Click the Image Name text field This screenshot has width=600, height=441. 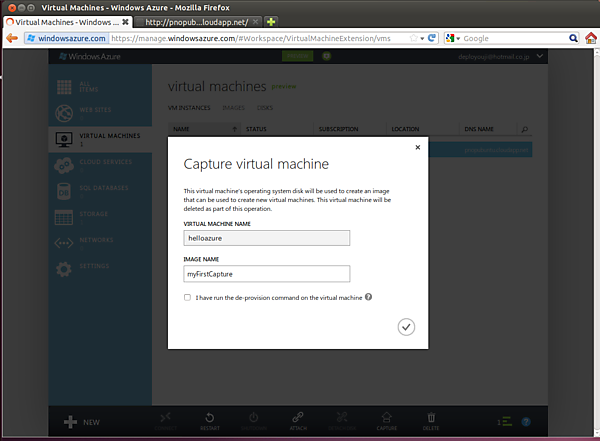[x=267, y=273]
